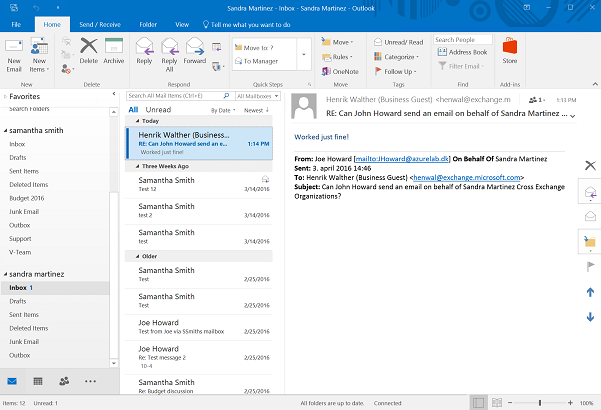Expand the message header chevron
This screenshot has width=601, height=410.
tap(573, 116)
